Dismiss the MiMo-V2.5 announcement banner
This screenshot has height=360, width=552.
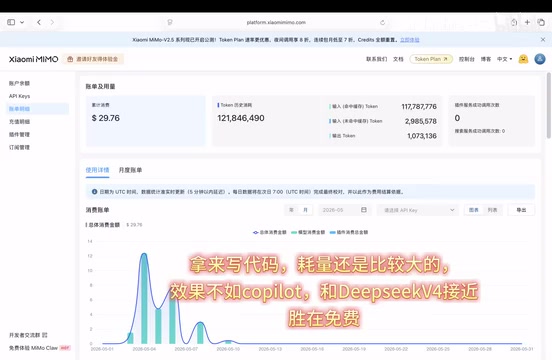pos(543,40)
